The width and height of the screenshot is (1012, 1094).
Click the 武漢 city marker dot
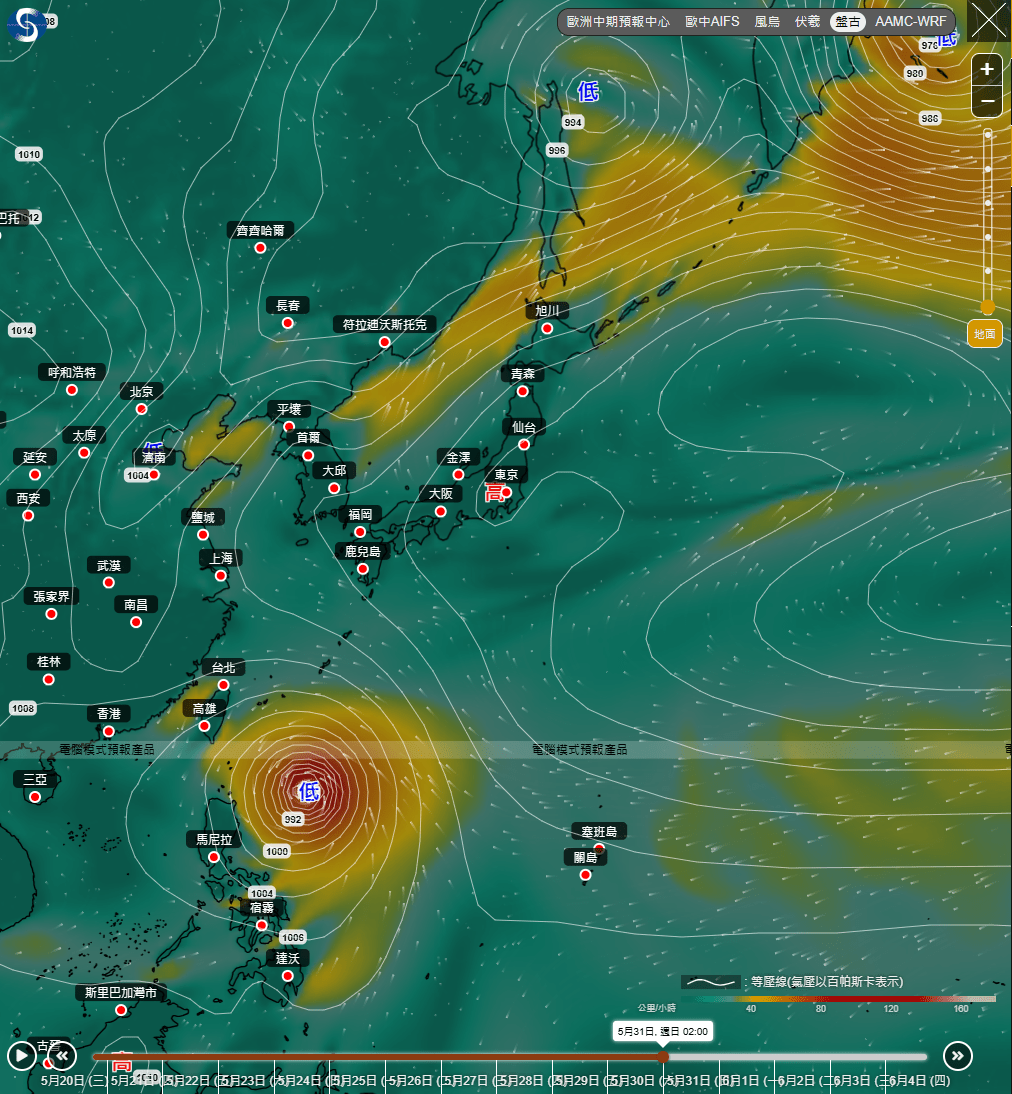click(x=109, y=583)
